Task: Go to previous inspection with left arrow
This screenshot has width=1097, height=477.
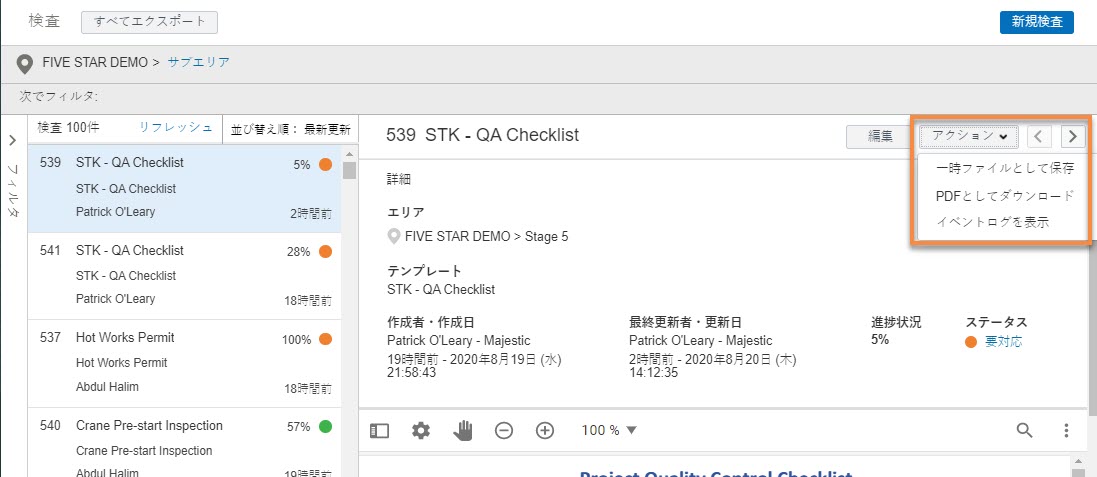Action: (1040, 136)
